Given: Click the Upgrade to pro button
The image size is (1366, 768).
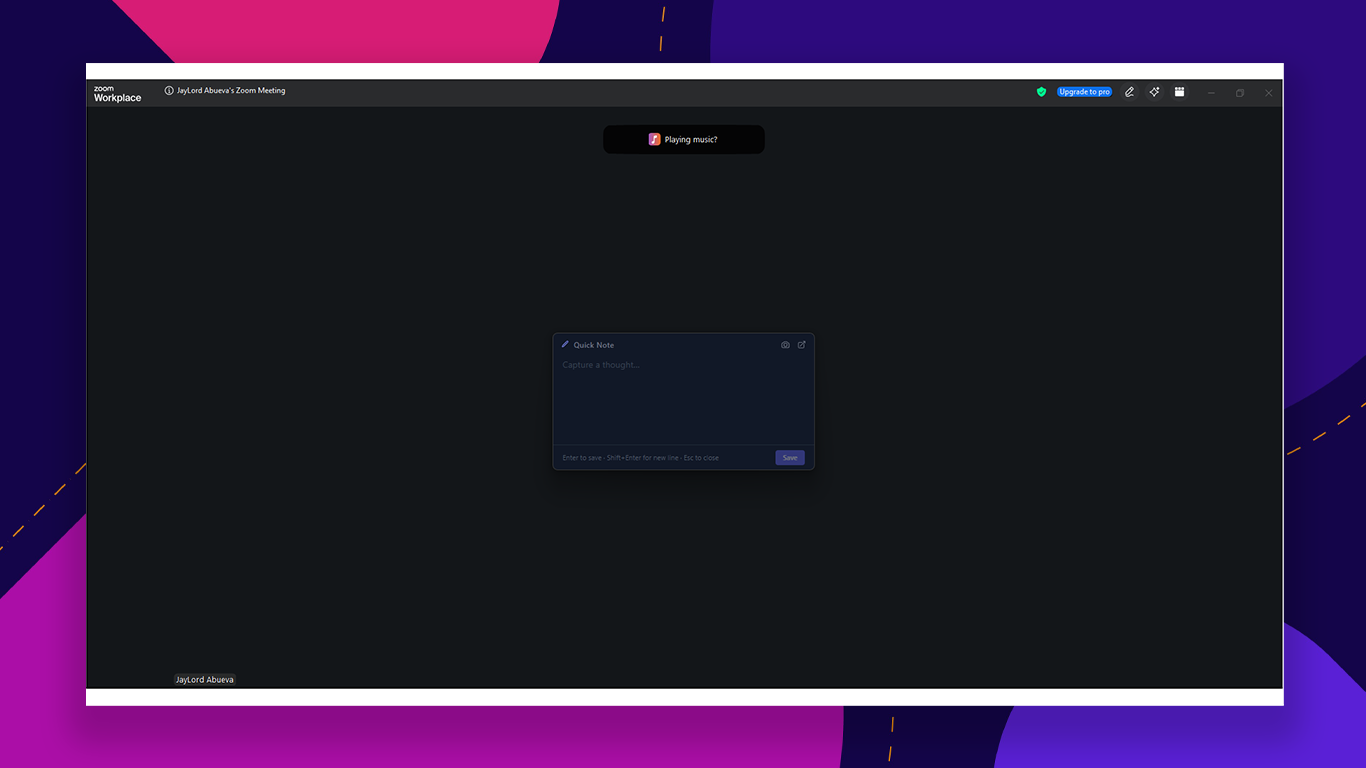Looking at the screenshot, I should coord(1084,92).
